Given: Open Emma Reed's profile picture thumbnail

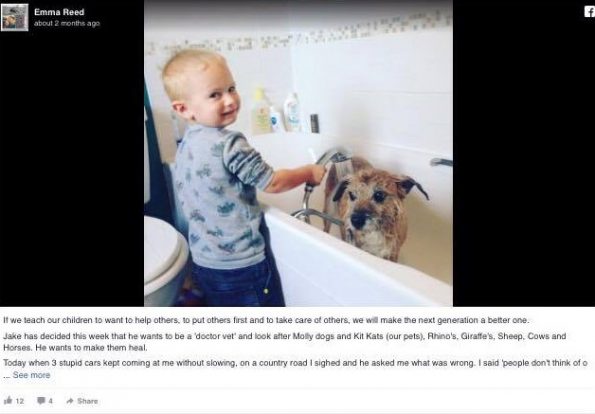Looking at the screenshot, I should point(14,17).
